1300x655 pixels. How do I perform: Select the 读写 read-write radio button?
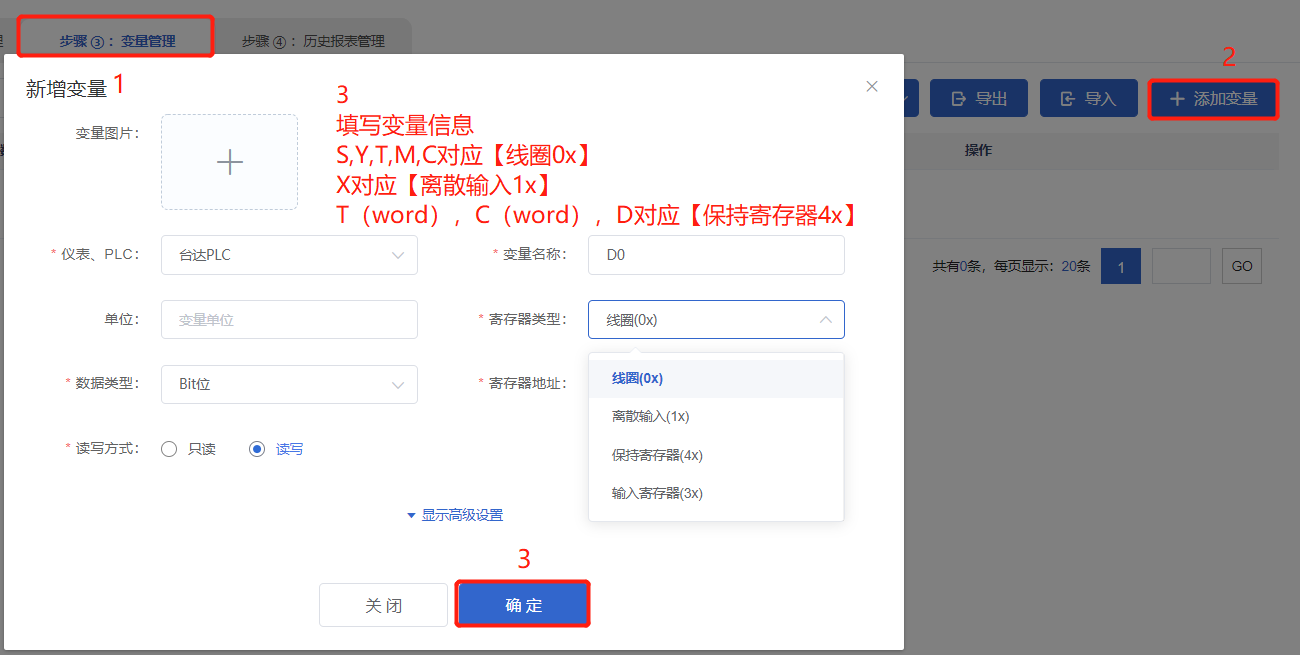point(258,449)
